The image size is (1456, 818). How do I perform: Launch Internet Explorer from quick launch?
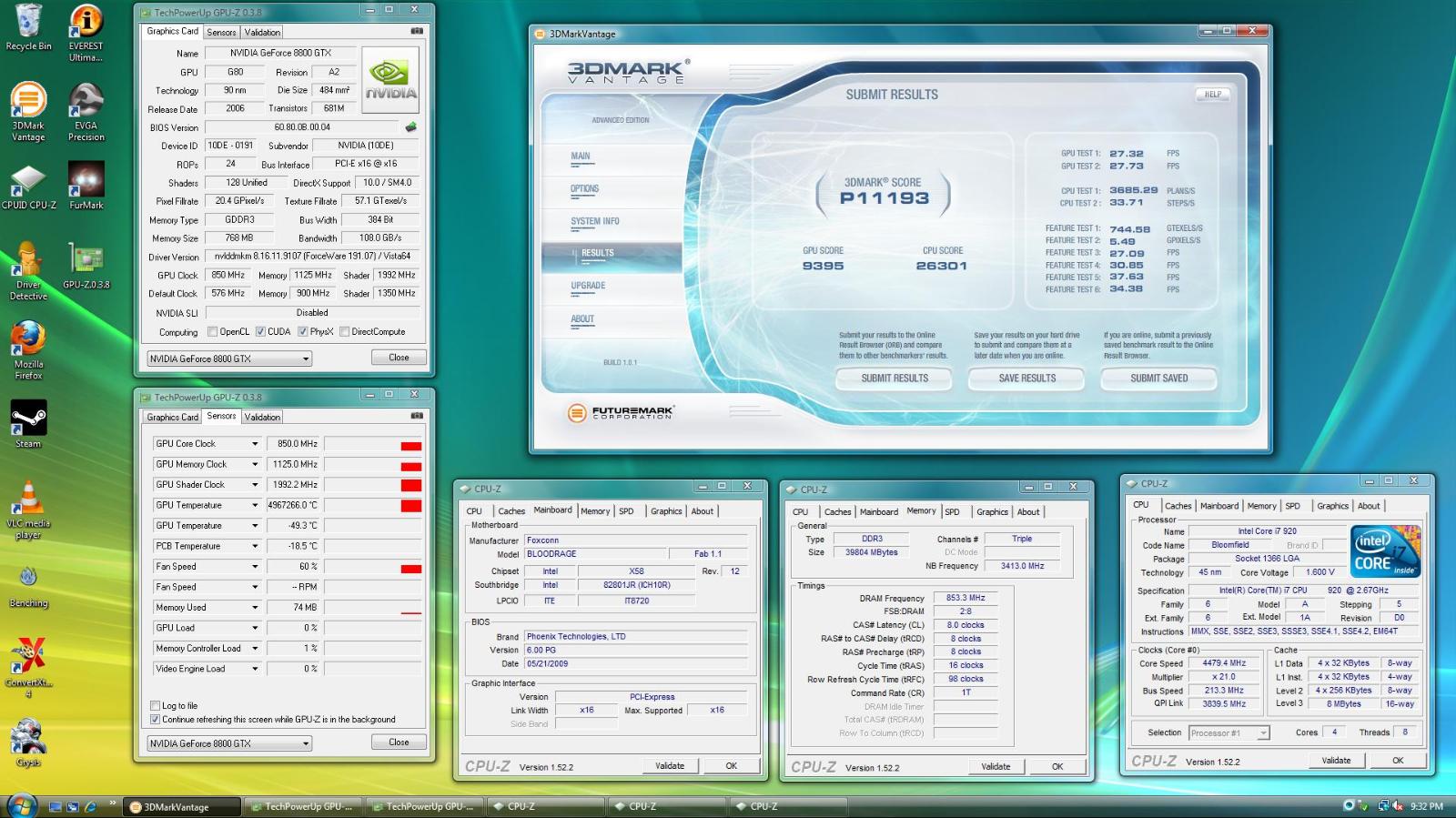tap(90, 806)
